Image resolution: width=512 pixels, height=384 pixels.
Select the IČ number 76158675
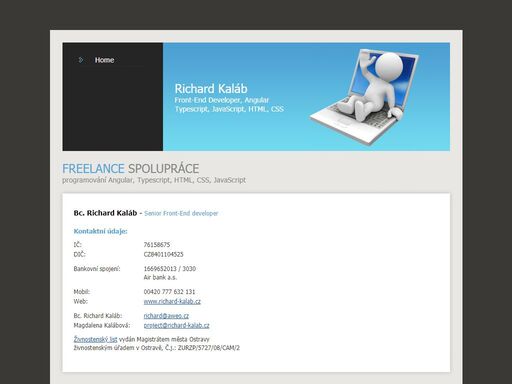(x=157, y=245)
